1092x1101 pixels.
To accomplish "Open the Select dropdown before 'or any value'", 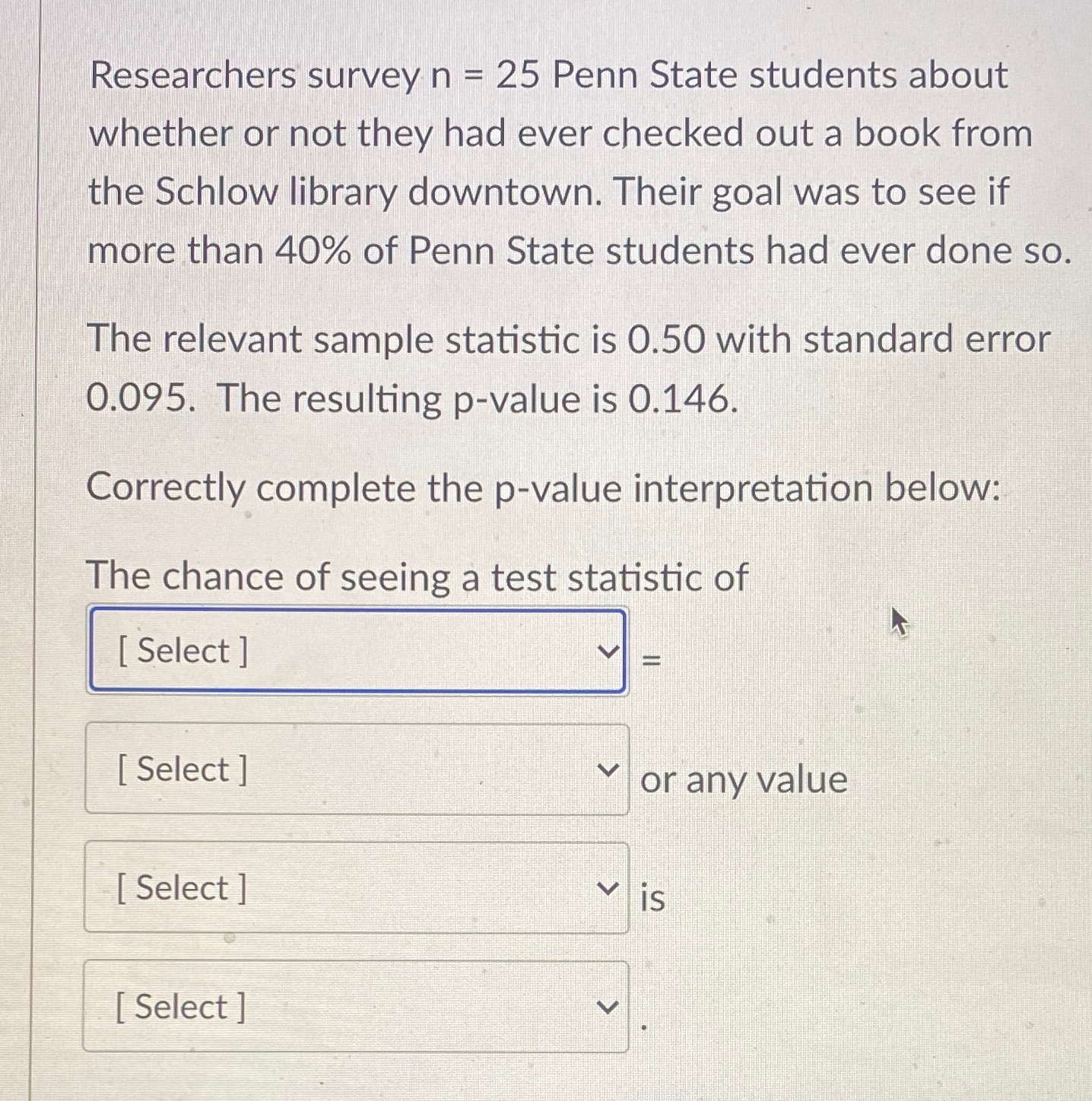I will (356, 770).
